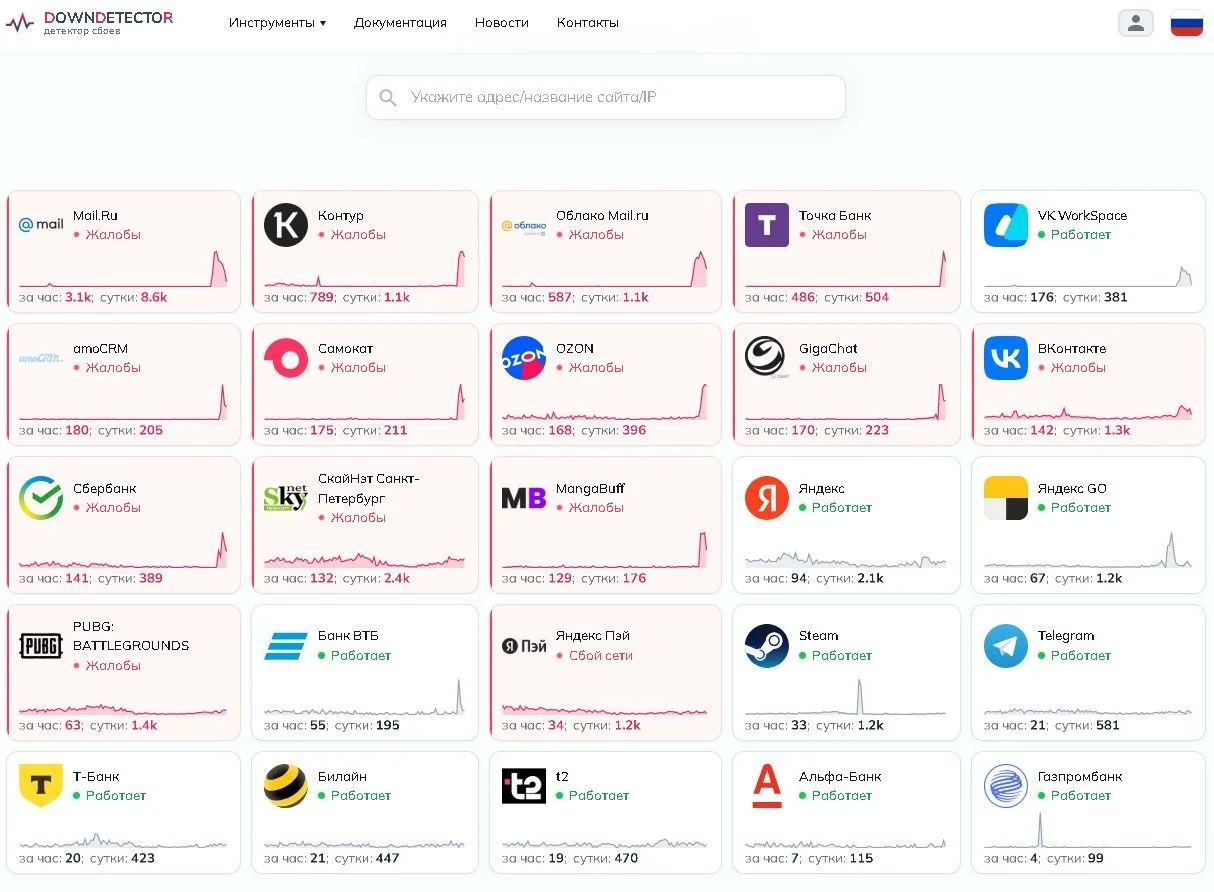Click the Самокат pink logo
Screen dimensions: 1214x892
point(286,358)
